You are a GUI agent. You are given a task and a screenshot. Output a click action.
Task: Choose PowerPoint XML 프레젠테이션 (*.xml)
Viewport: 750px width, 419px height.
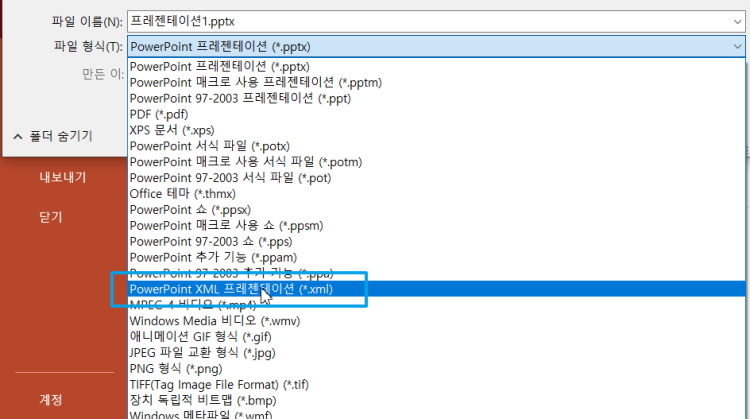(x=436, y=289)
